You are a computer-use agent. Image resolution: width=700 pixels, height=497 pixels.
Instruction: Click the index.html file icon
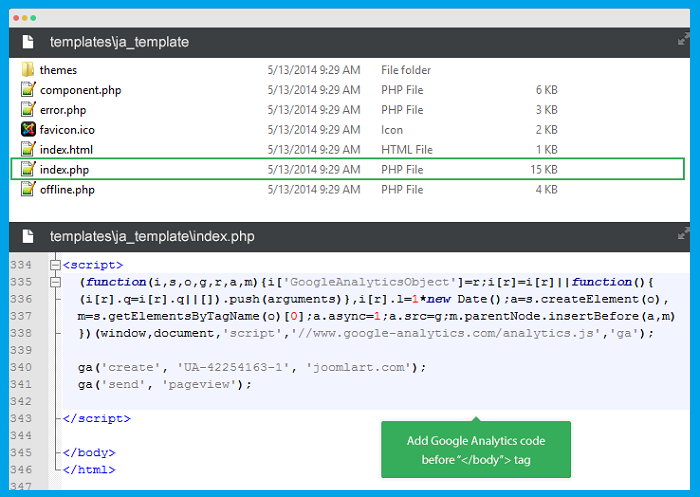click(28, 149)
